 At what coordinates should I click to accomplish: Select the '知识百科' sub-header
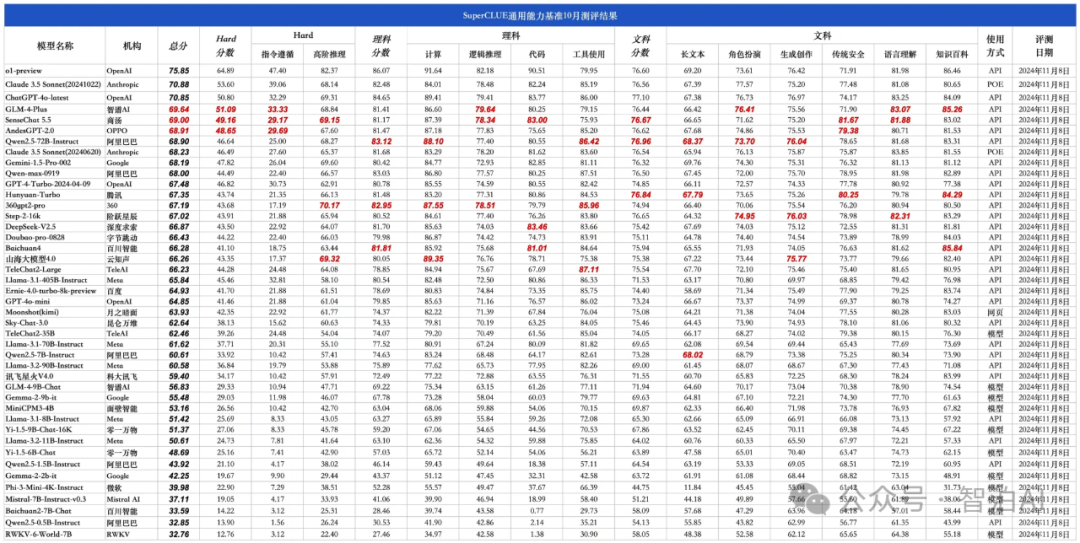952,54
